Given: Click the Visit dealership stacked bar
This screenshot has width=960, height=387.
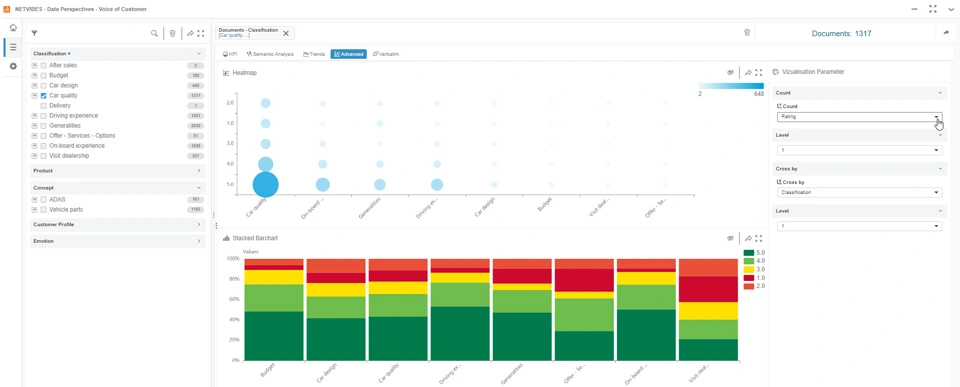Looking at the screenshot, I should click(x=708, y=309).
